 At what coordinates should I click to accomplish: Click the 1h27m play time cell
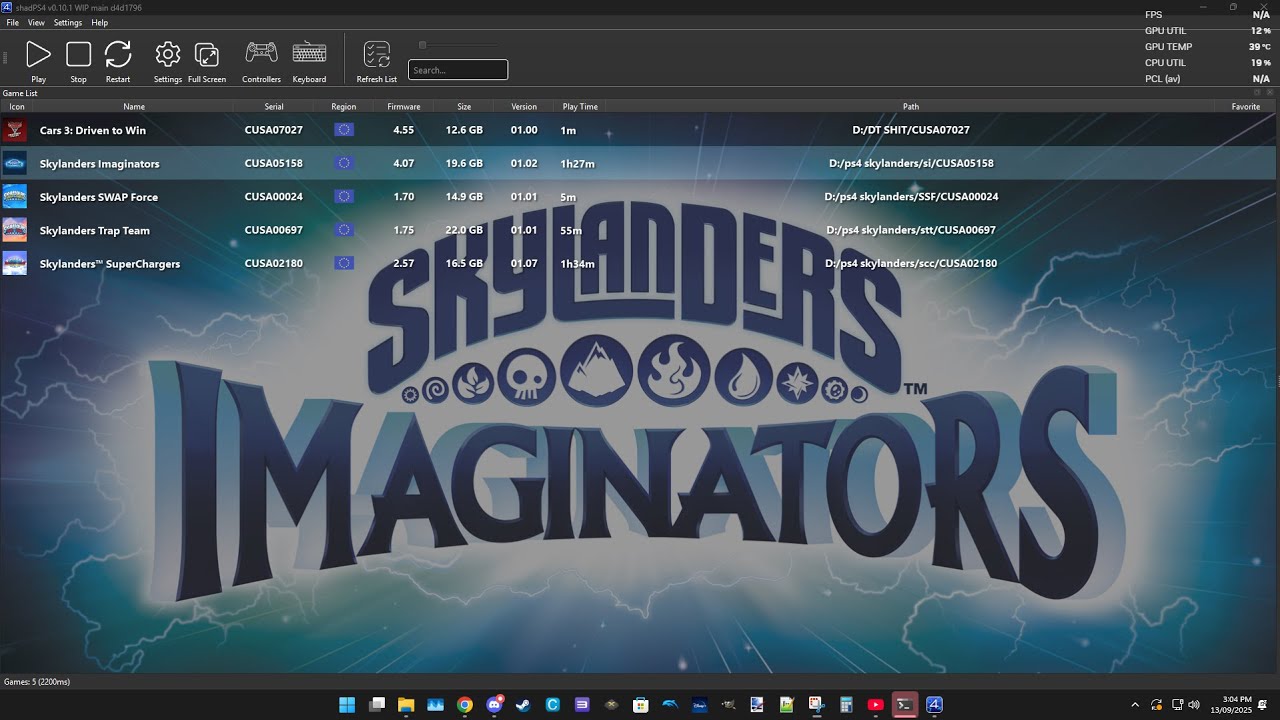577,164
